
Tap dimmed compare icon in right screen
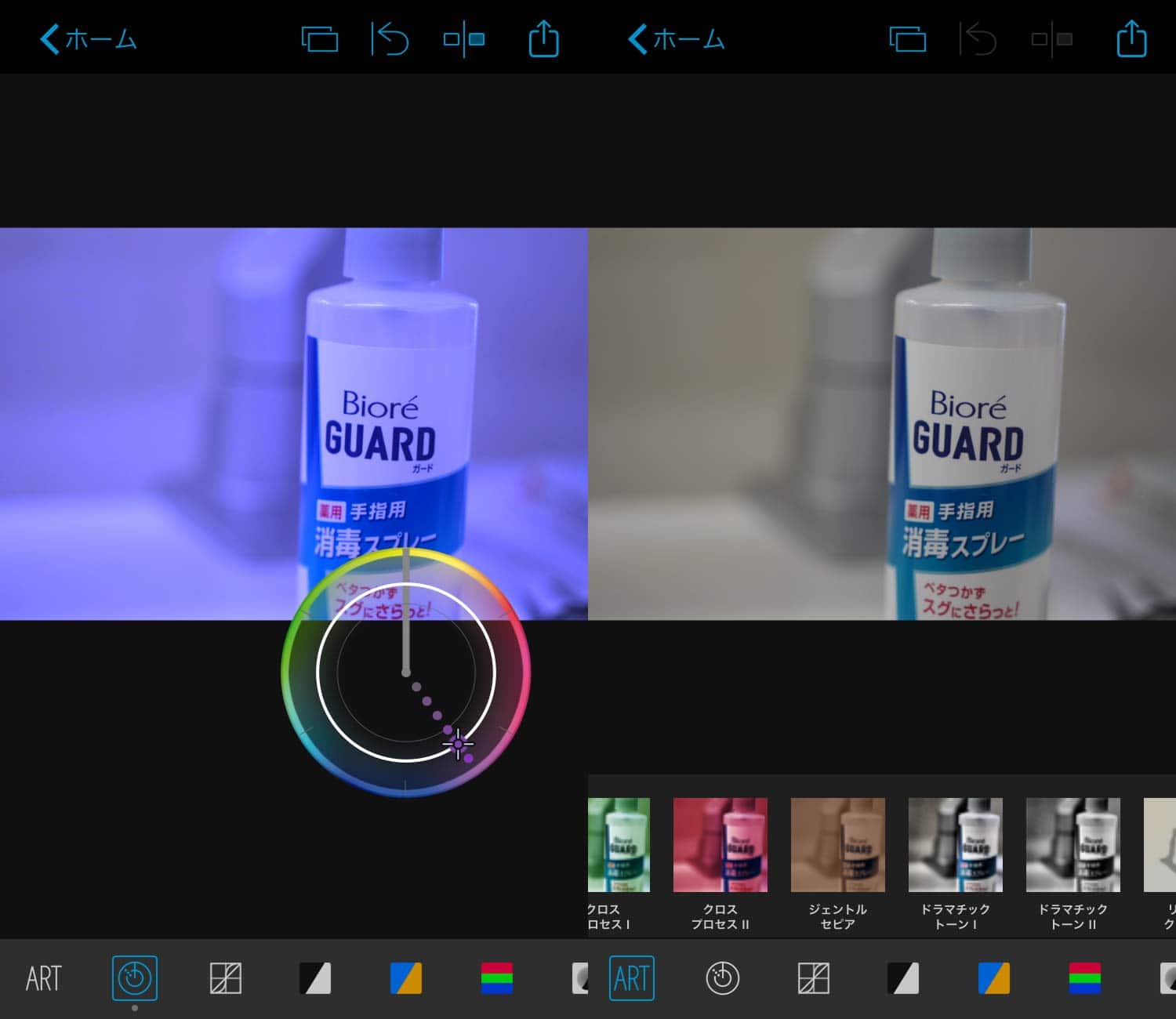pyautogui.click(x=1052, y=39)
